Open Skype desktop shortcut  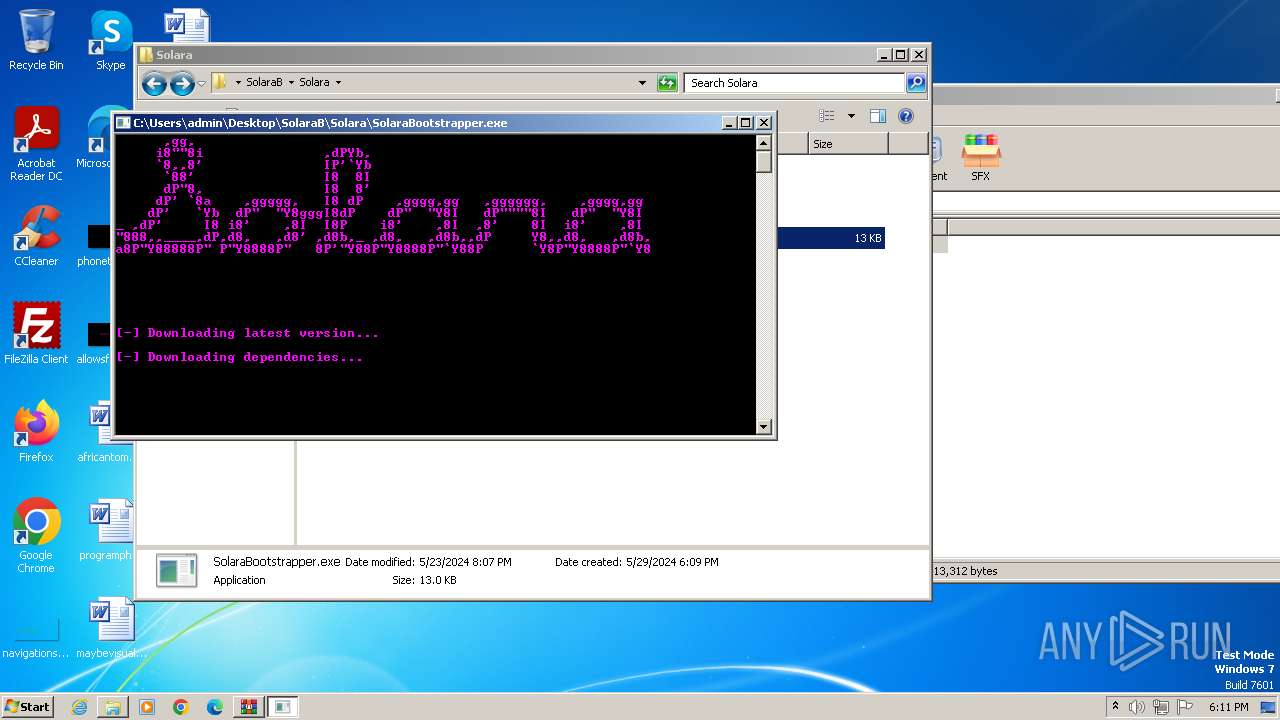110,40
